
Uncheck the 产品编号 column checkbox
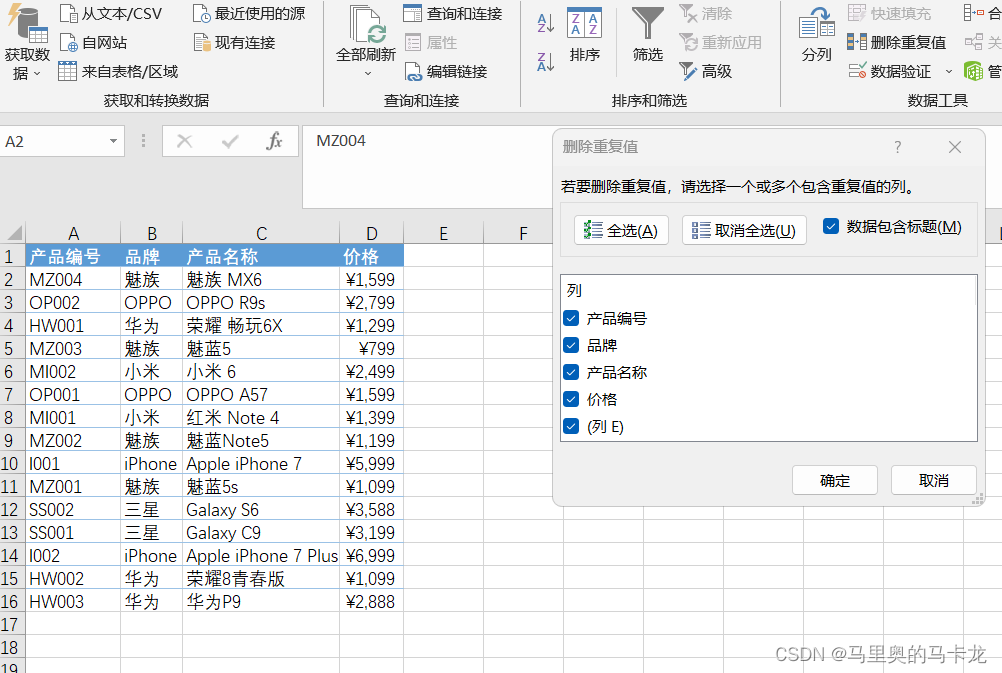pyautogui.click(x=571, y=318)
